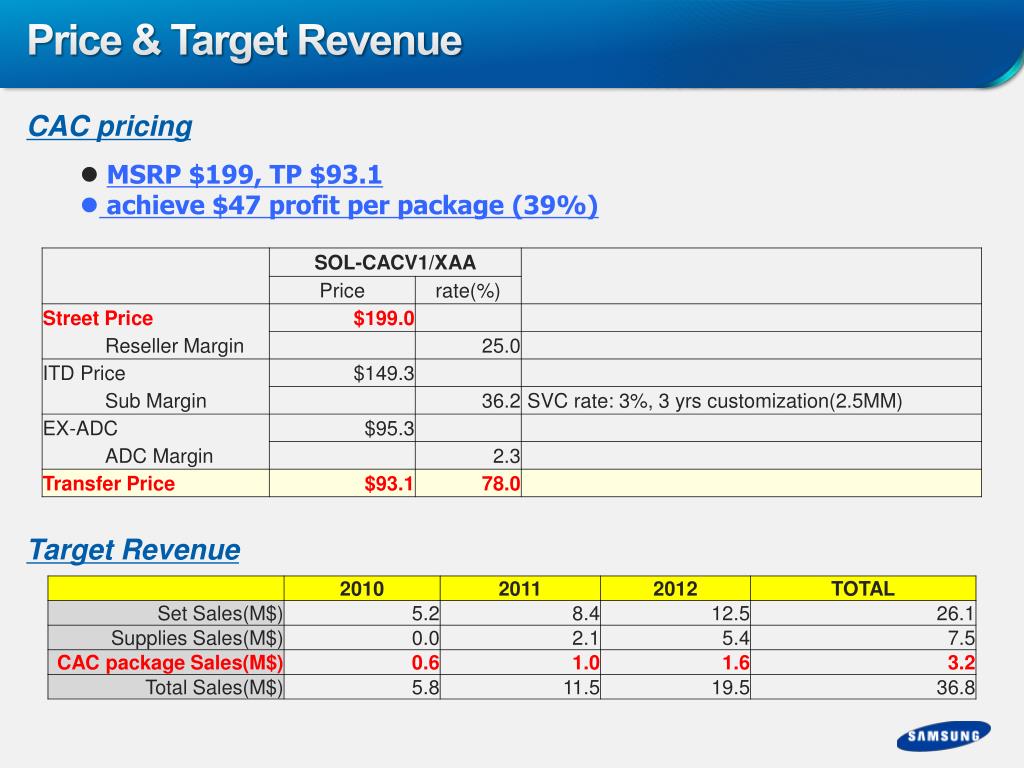Image resolution: width=1024 pixels, height=768 pixels.
Task: Select the 'Reseller Margin' row label
Action: pos(174,345)
